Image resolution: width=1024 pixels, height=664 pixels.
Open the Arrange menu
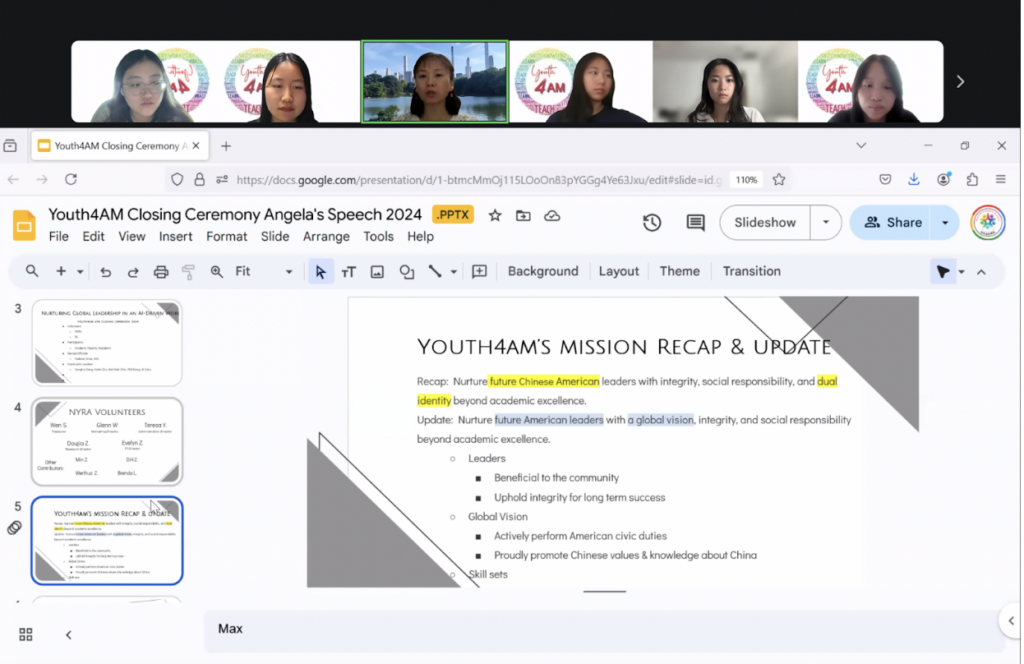point(326,236)
